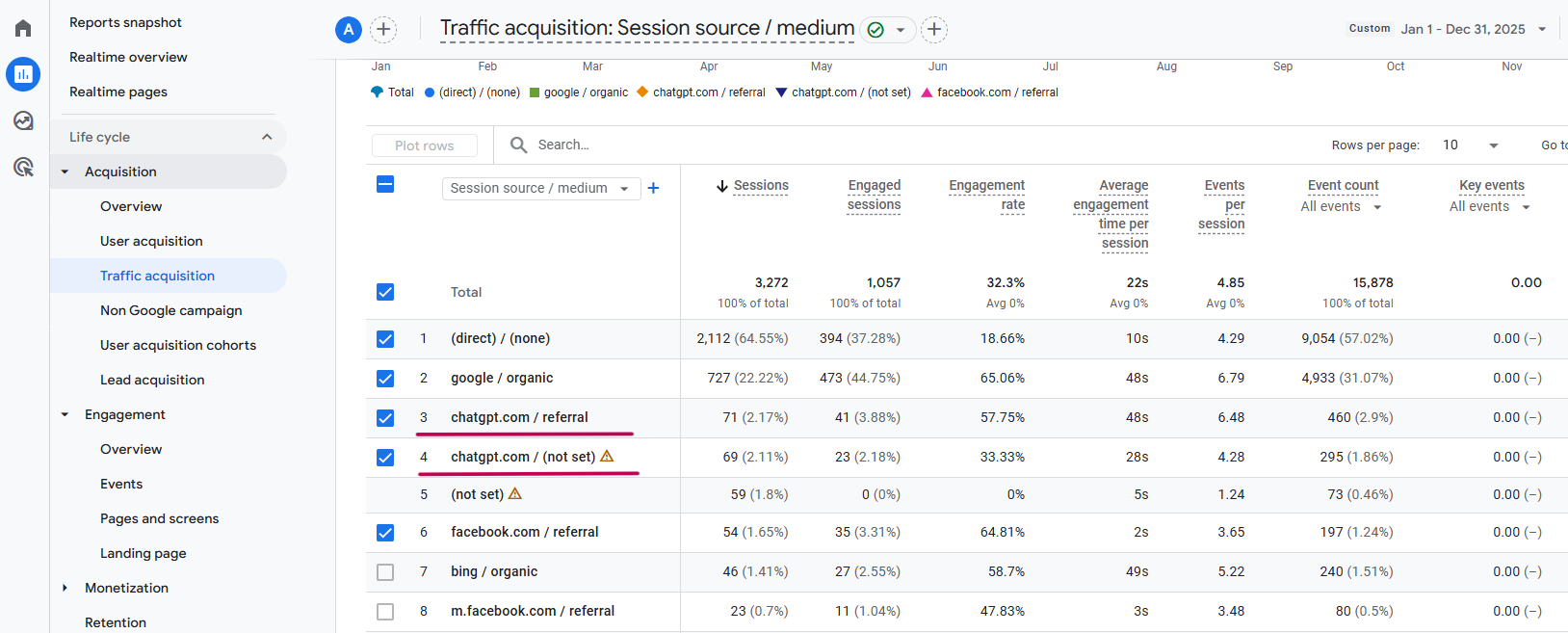This screenshot has width=1568, height=633.
Task: Click the google / organic legend swatch
Action: (535, 92)
